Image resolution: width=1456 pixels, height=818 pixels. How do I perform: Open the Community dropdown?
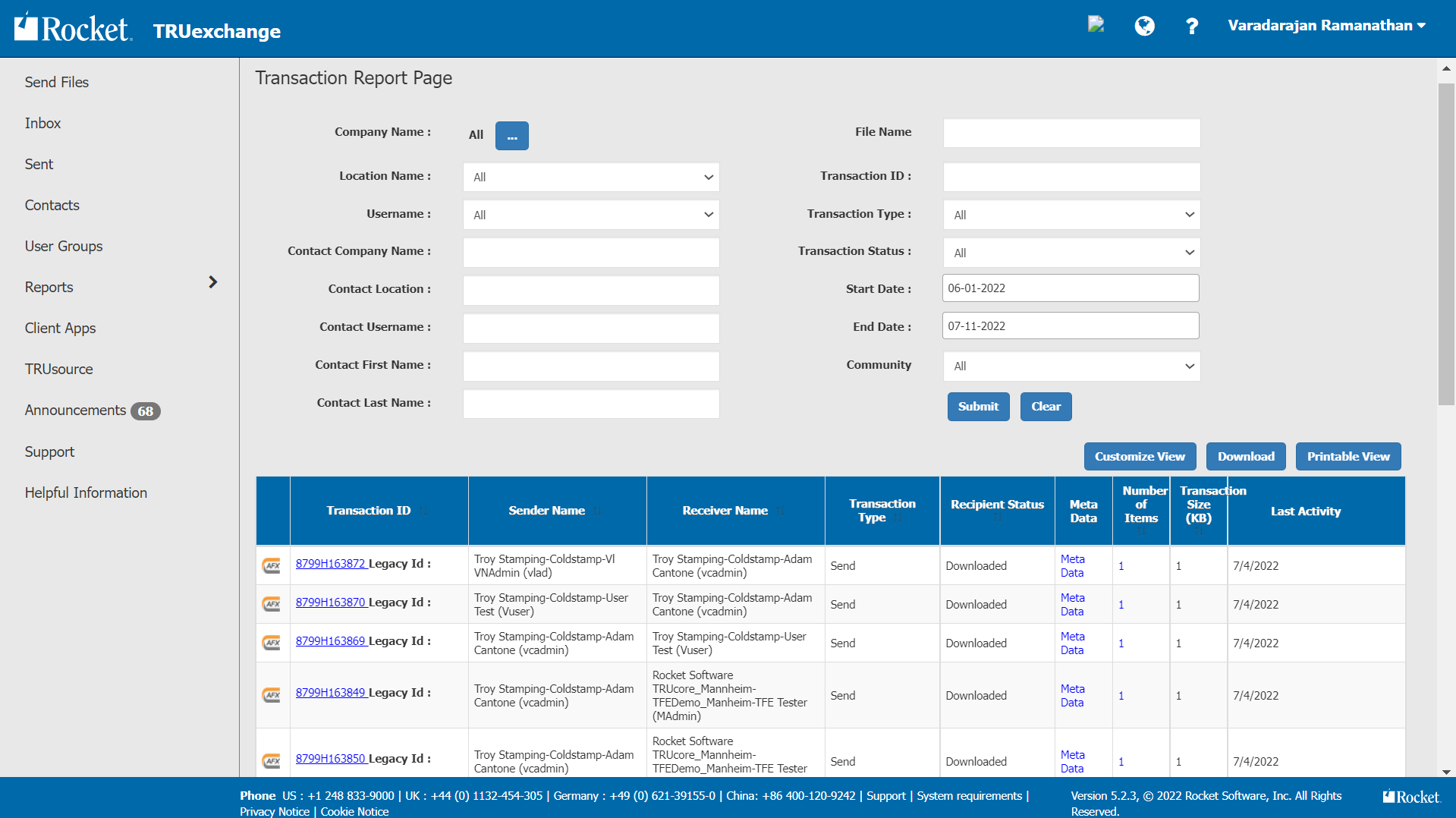(x=1071, y=366)
